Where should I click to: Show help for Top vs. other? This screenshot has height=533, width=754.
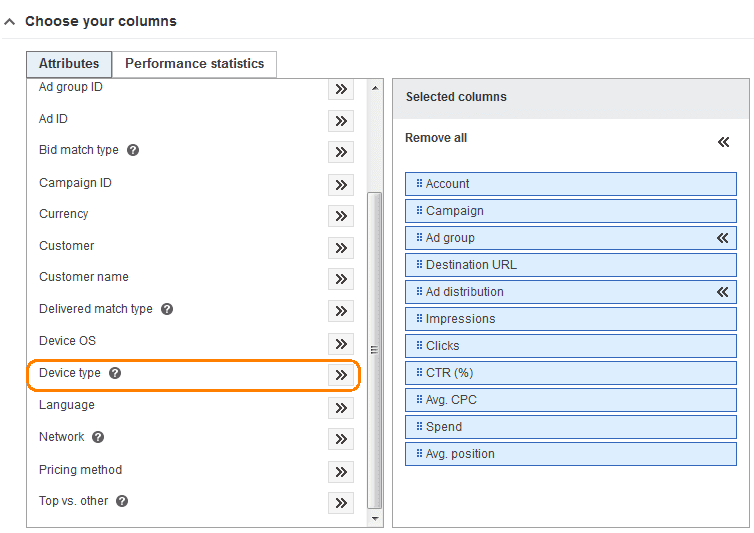point(122,501)
